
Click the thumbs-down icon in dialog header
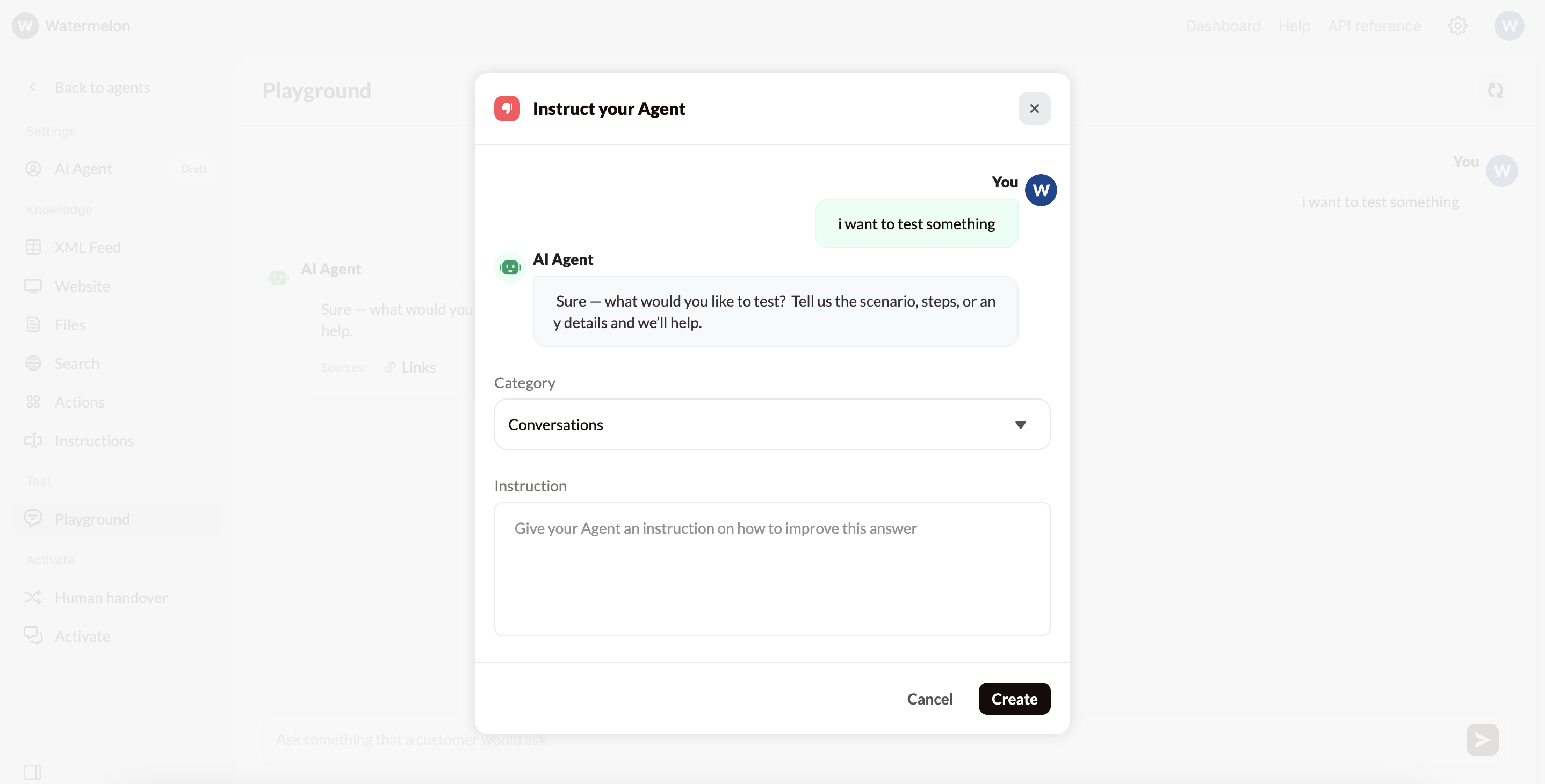507,108
